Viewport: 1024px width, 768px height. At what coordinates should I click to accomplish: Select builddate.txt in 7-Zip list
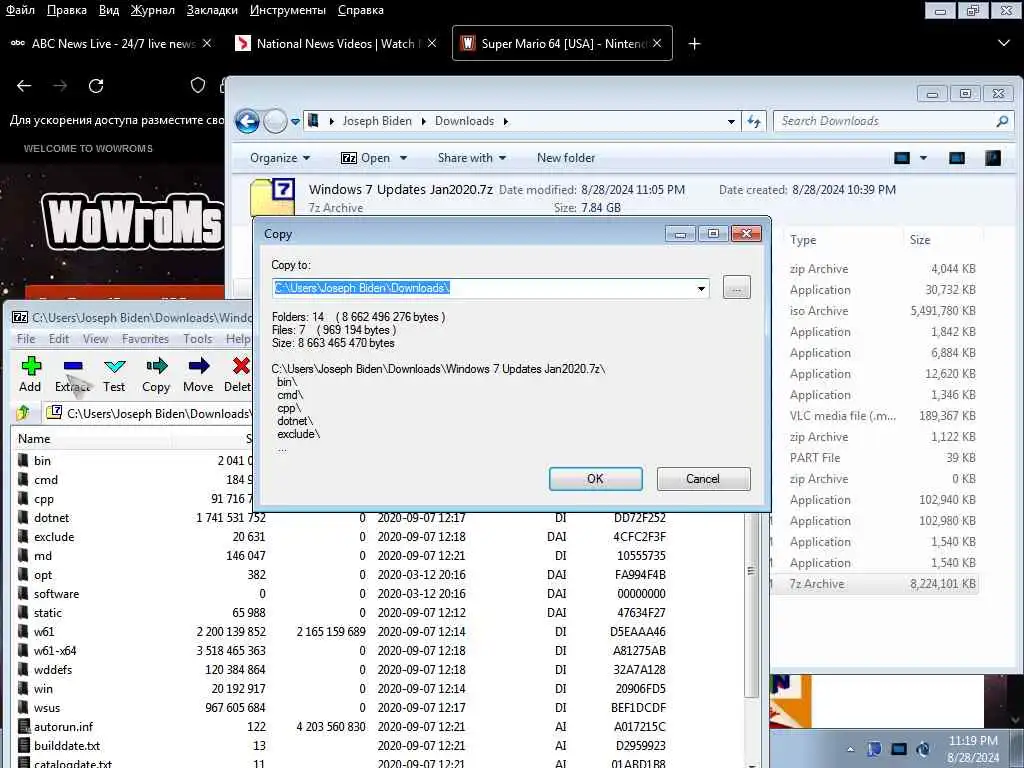click(x=67, y=746)
